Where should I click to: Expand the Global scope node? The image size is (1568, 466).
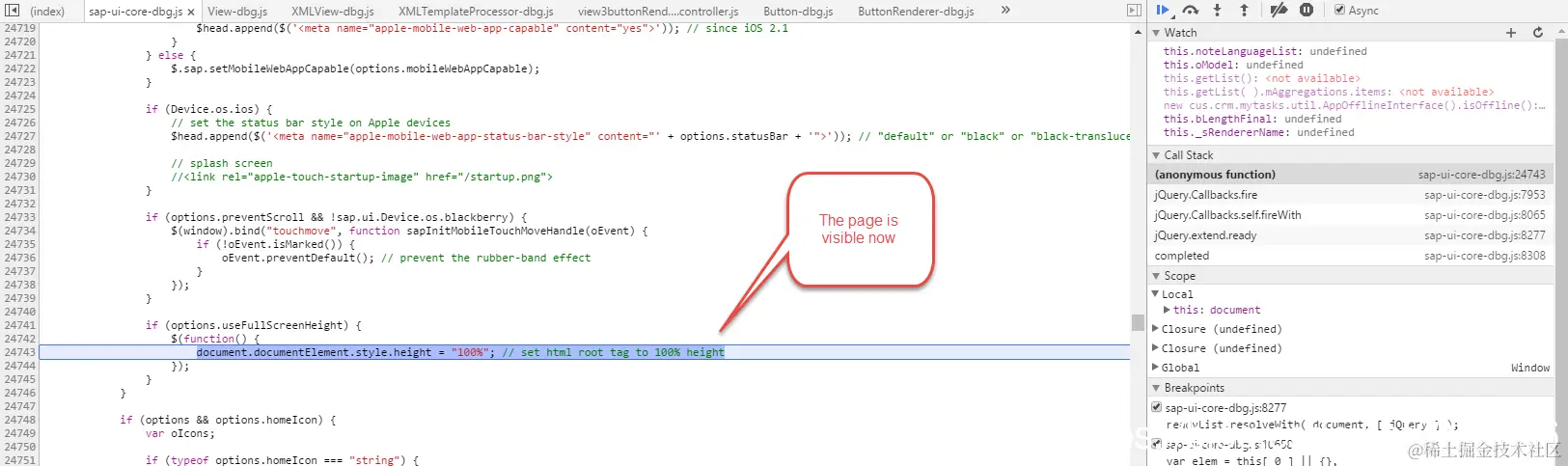1156,368
